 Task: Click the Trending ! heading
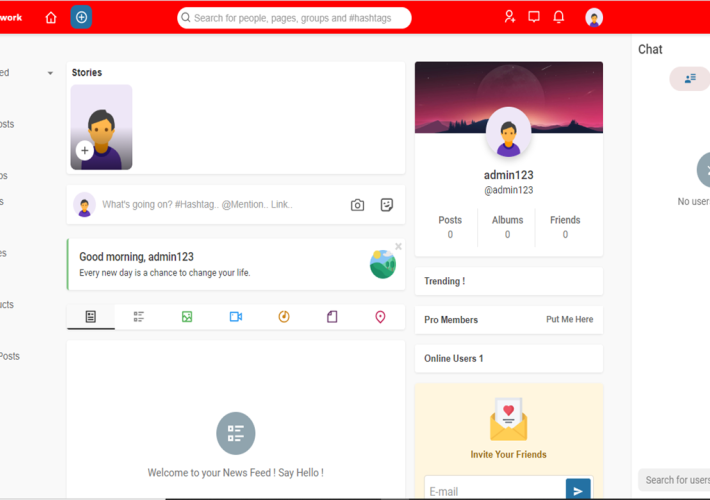coord(445,281)
